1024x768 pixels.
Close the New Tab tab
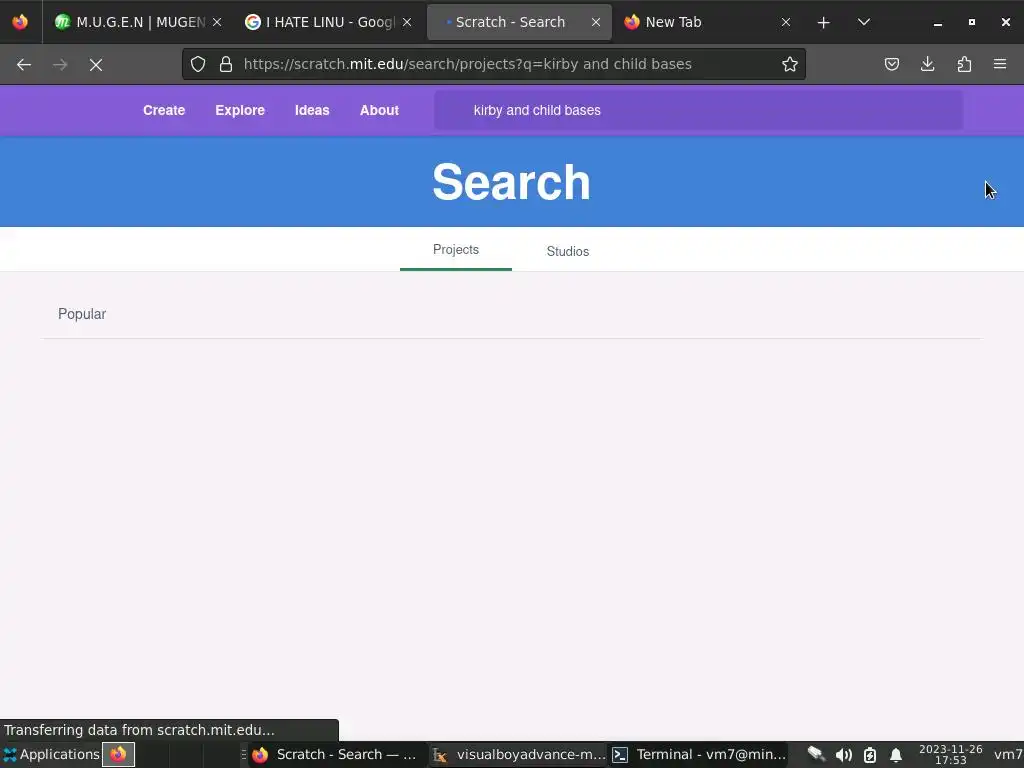(x=786, y=22)
